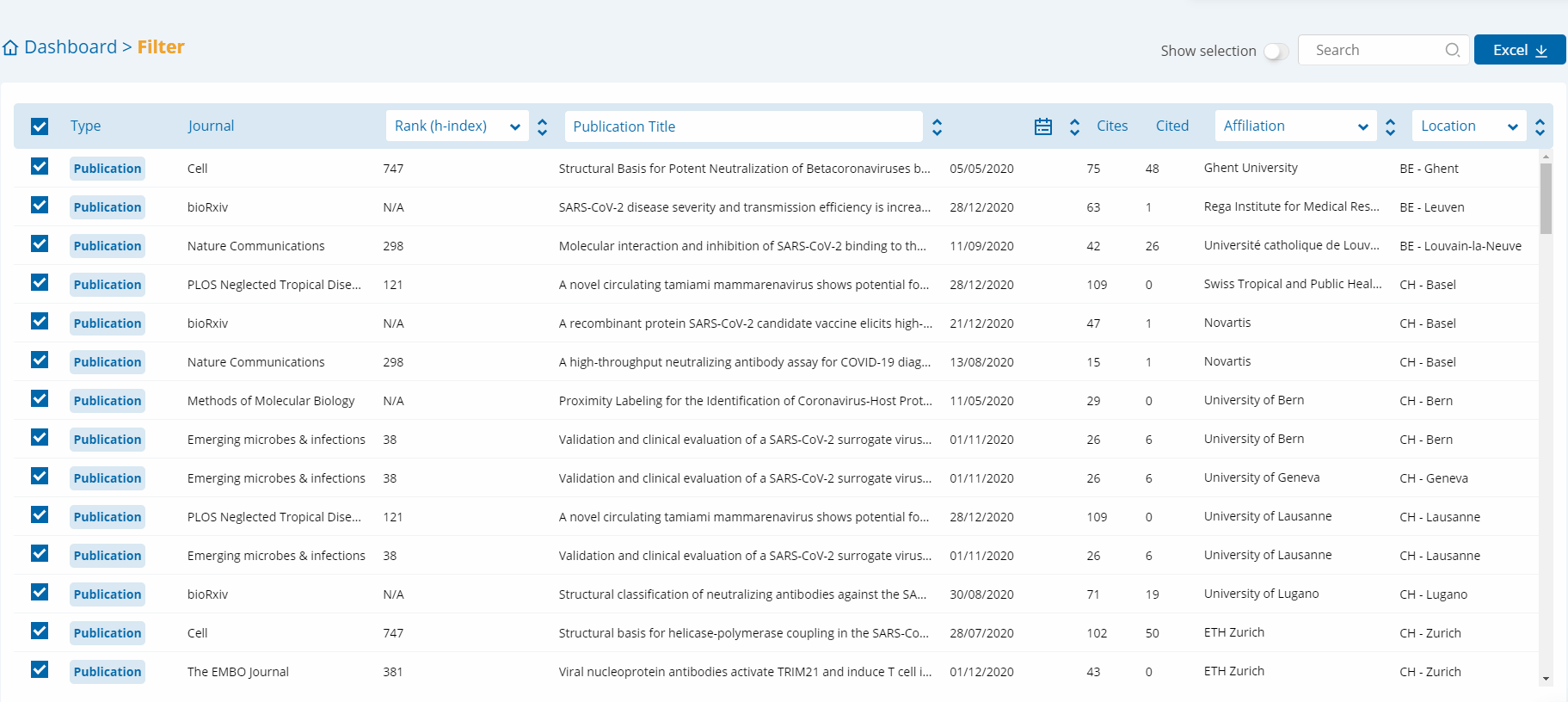Click the Cites column header
The width and height of the screenshot is (1568, 702).
point(1111,126)
